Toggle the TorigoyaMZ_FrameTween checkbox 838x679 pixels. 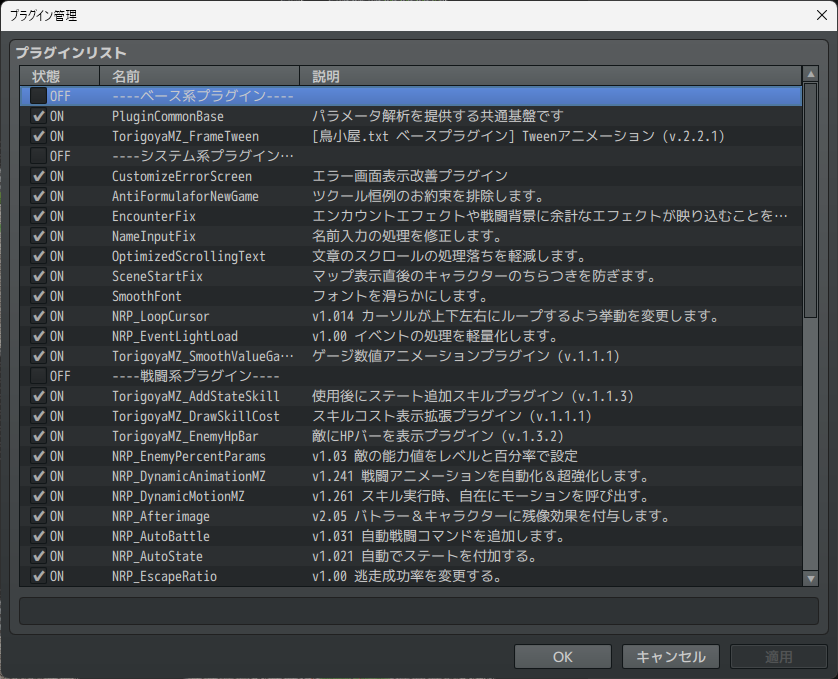[38, 136]
